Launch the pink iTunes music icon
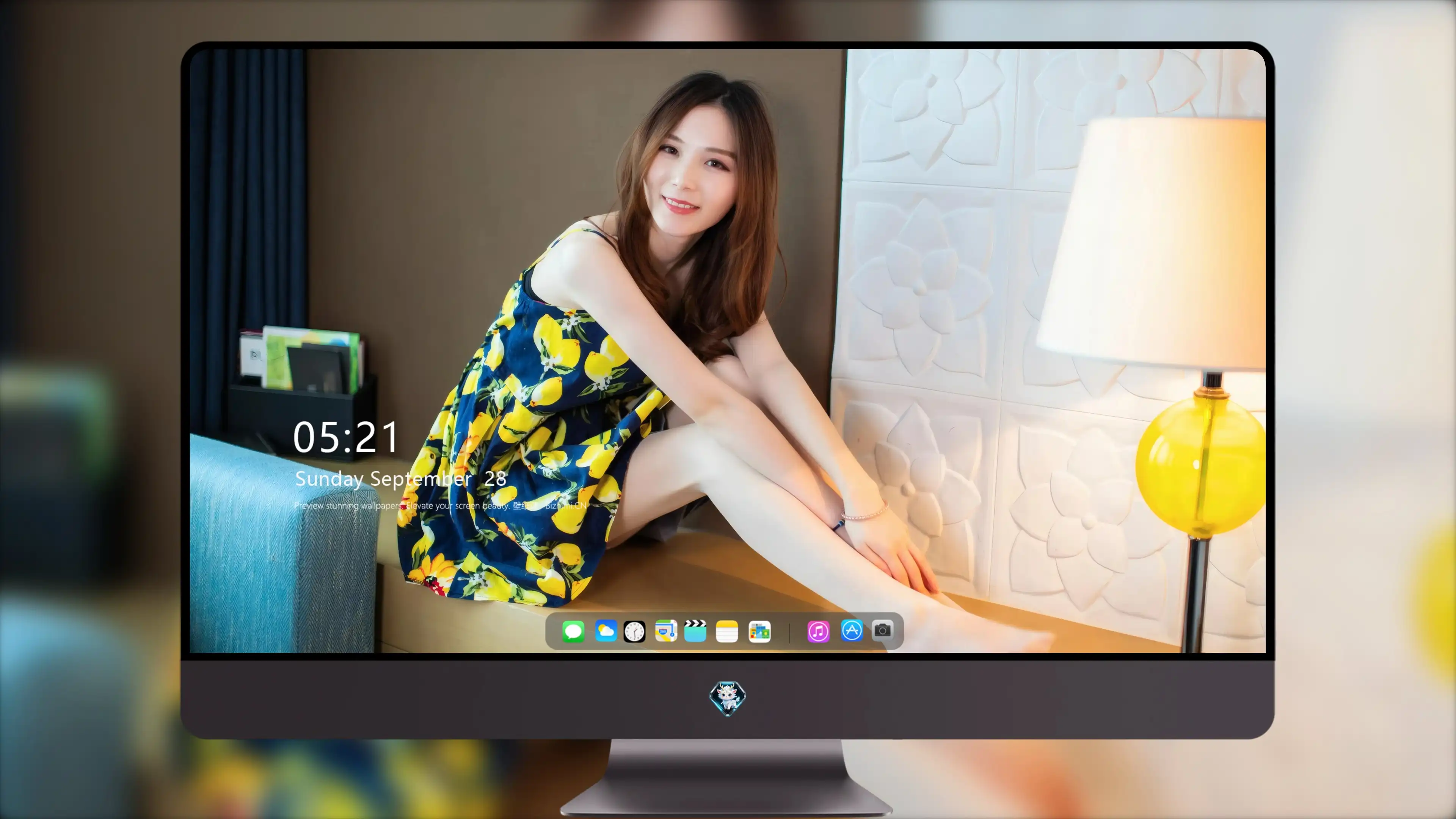The height and width of the screenshot is (819, 1456). pyautogui.click(x=819, y=631)
